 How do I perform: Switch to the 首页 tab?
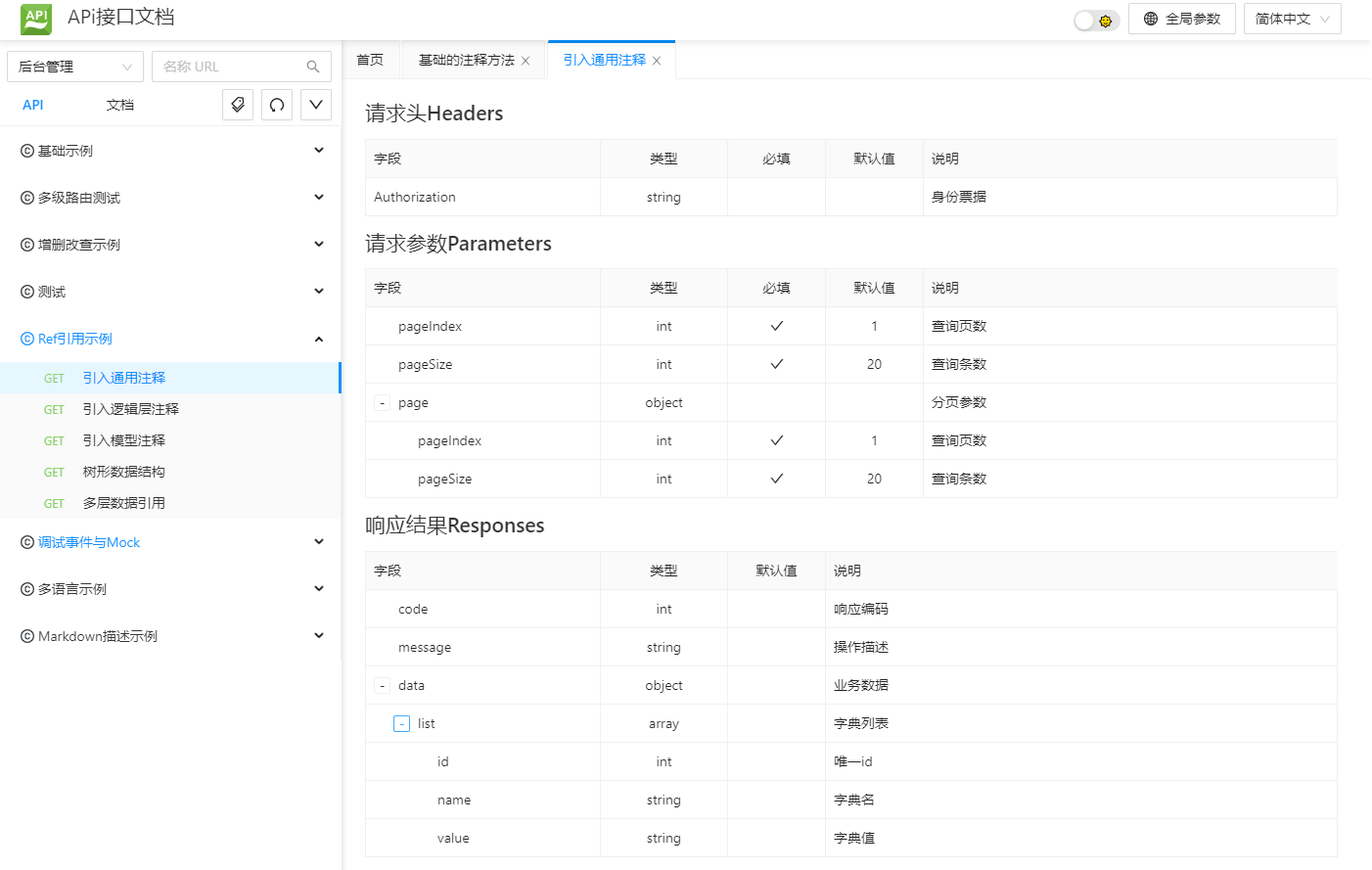tap(370, 61)
